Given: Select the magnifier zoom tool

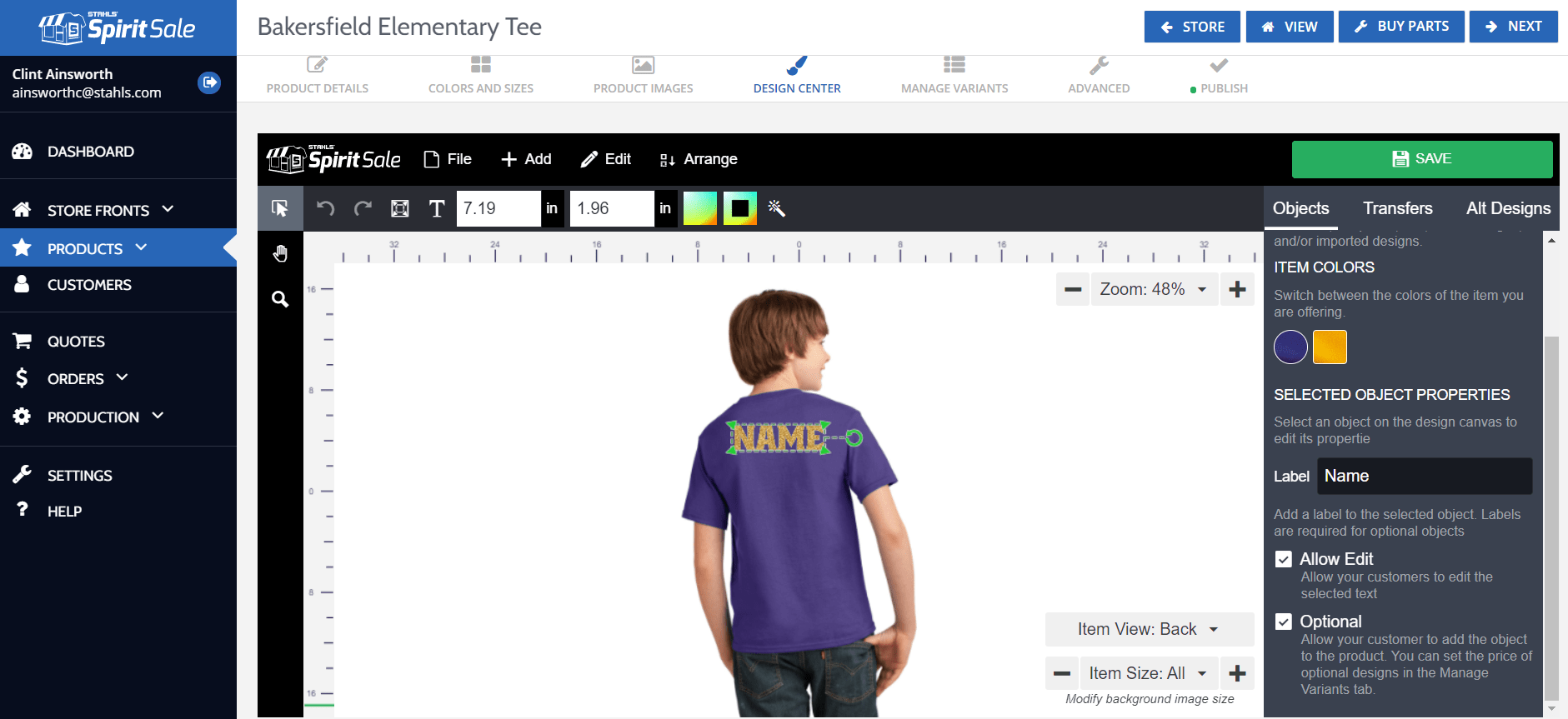Looking at the screenshot, I should (280, 299).
